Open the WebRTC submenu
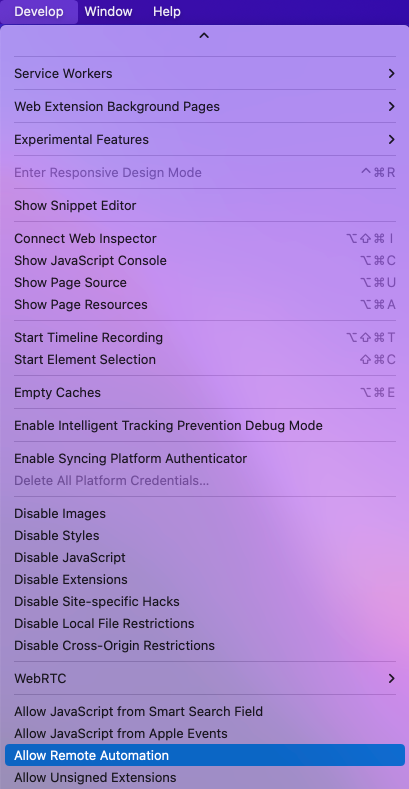The width and height of the screenshot is (409, 789). [x=205, y=679]
